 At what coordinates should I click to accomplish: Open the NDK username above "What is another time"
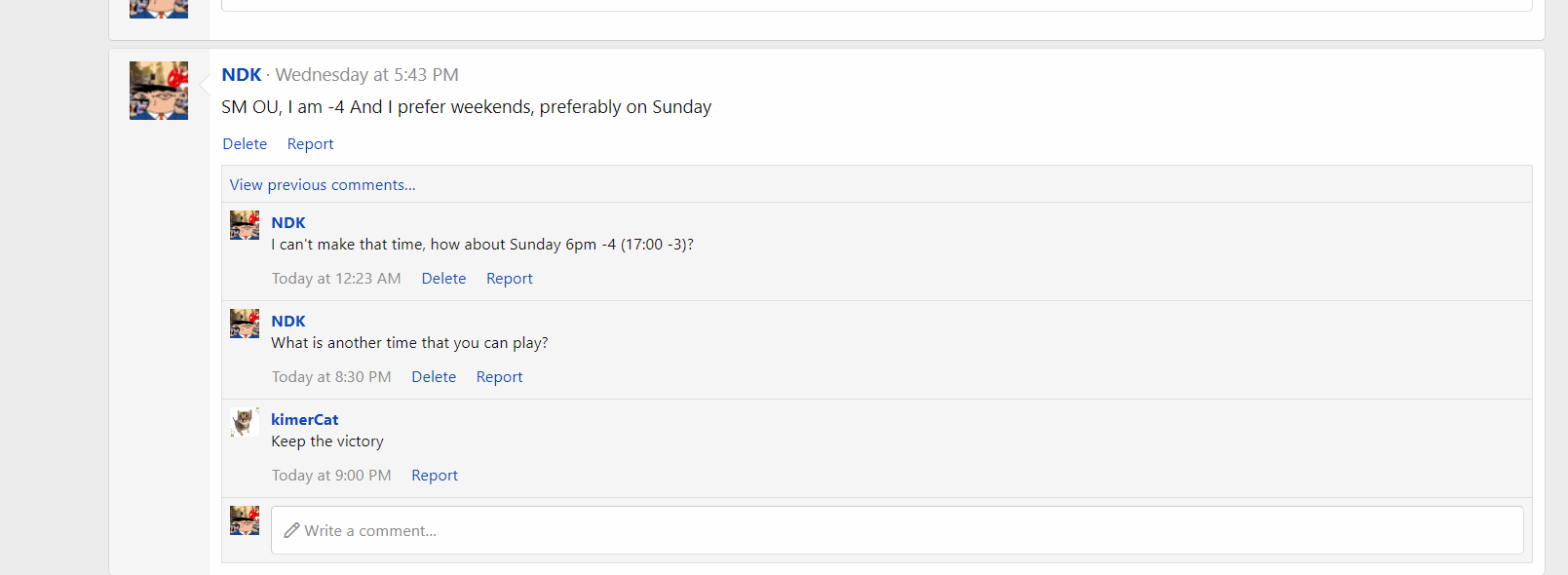pyautogui.click(x=288, y=322)
